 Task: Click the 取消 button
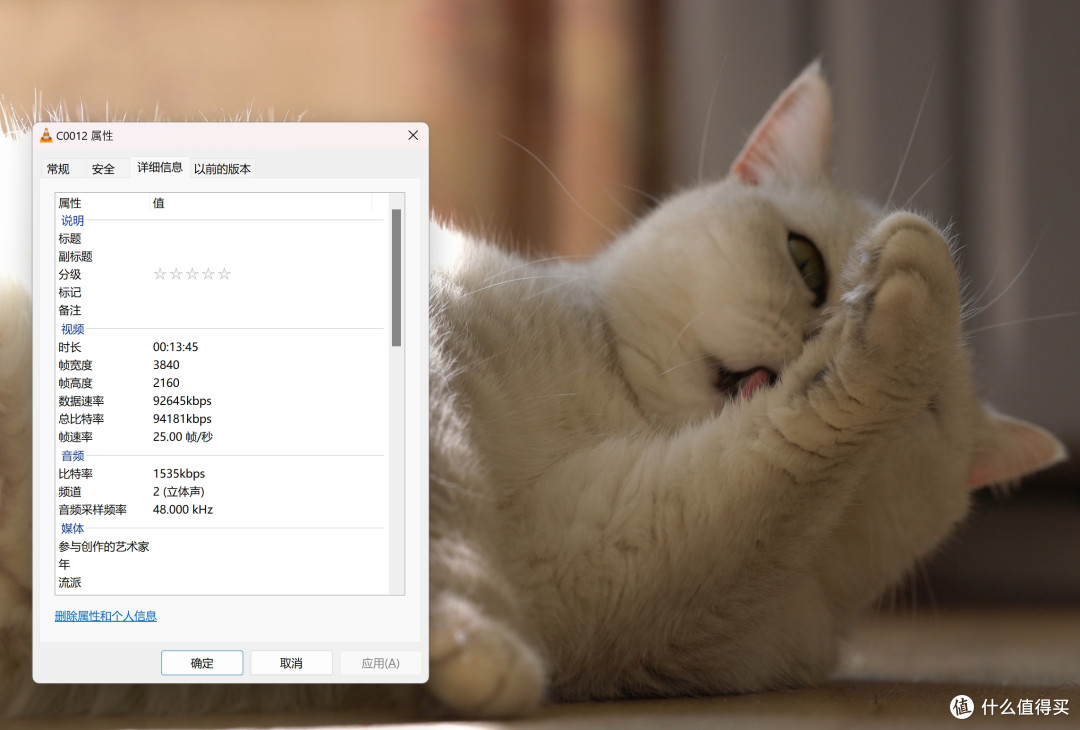291,663
